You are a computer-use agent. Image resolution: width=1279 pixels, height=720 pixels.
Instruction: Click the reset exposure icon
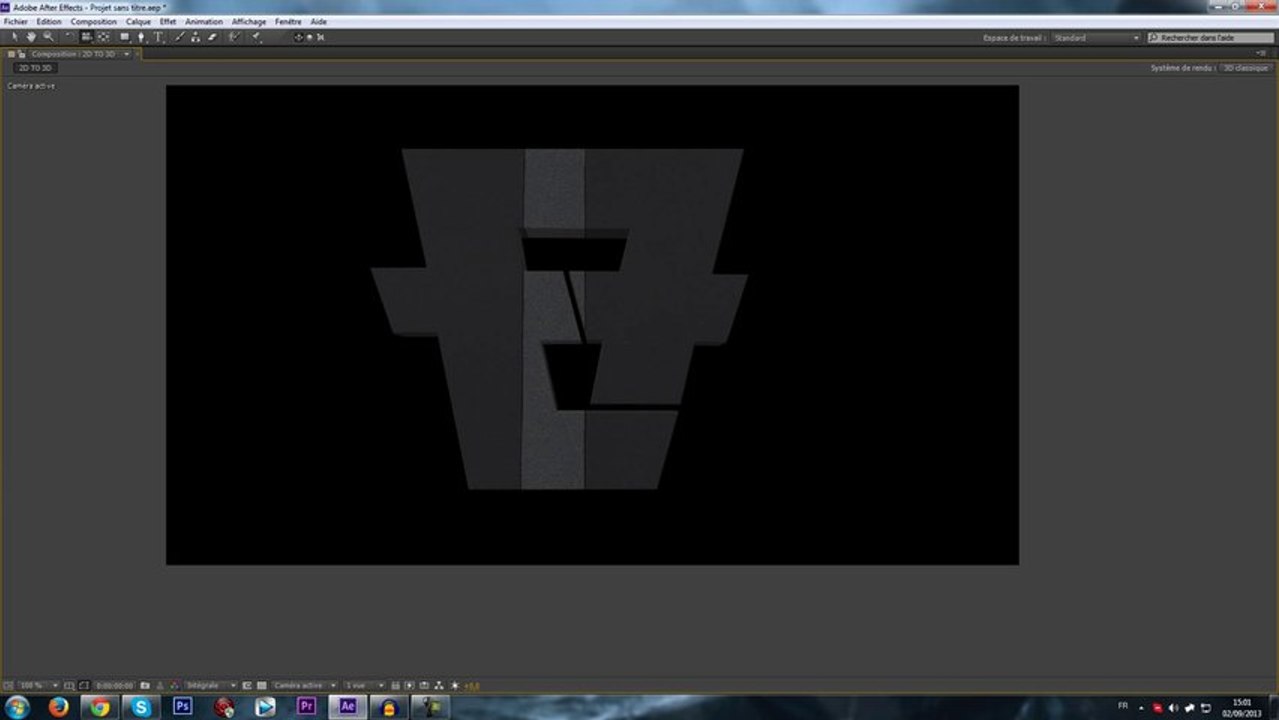454,685
